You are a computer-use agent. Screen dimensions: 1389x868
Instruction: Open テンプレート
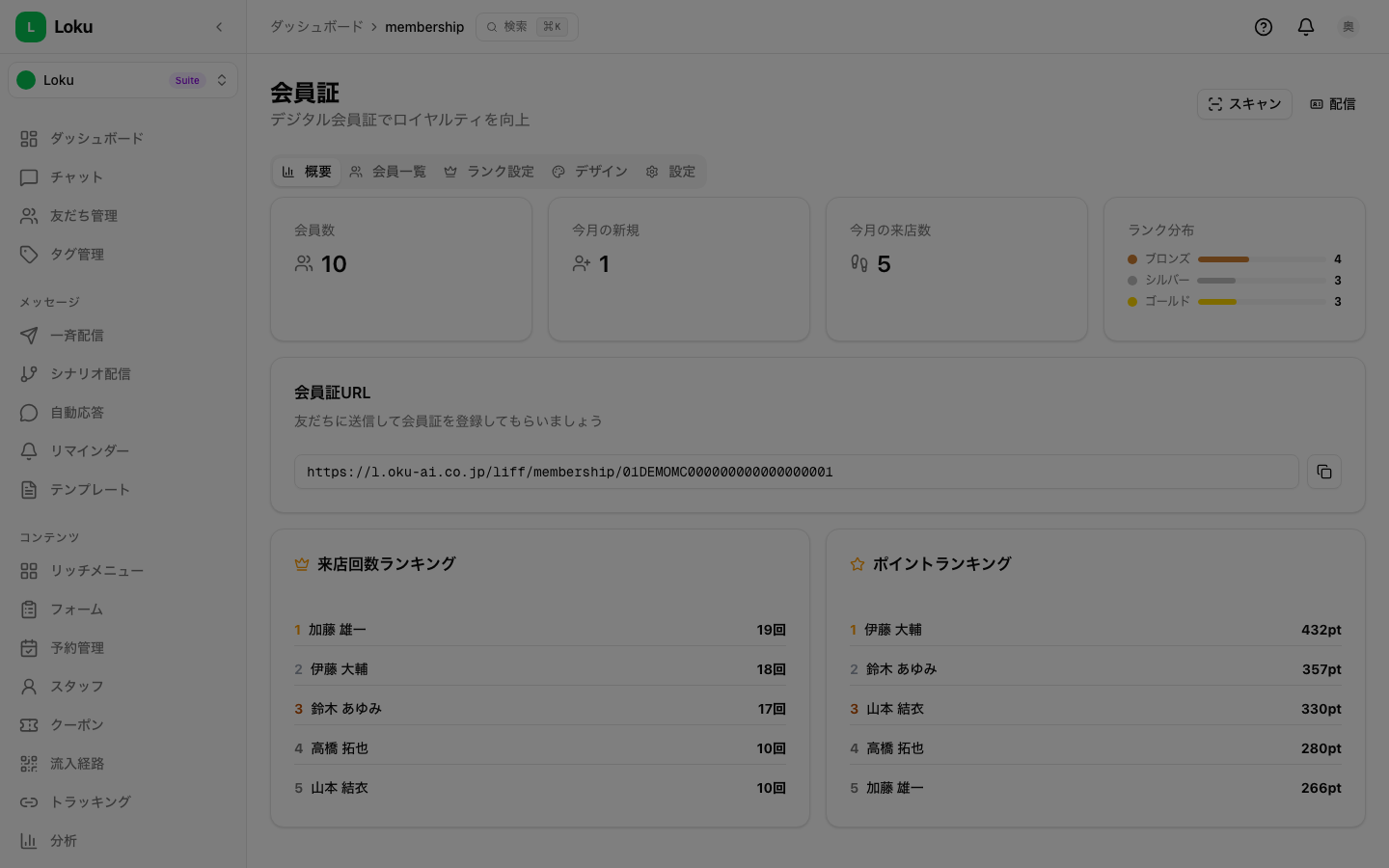pyautogui.click(x=123, y=490)
